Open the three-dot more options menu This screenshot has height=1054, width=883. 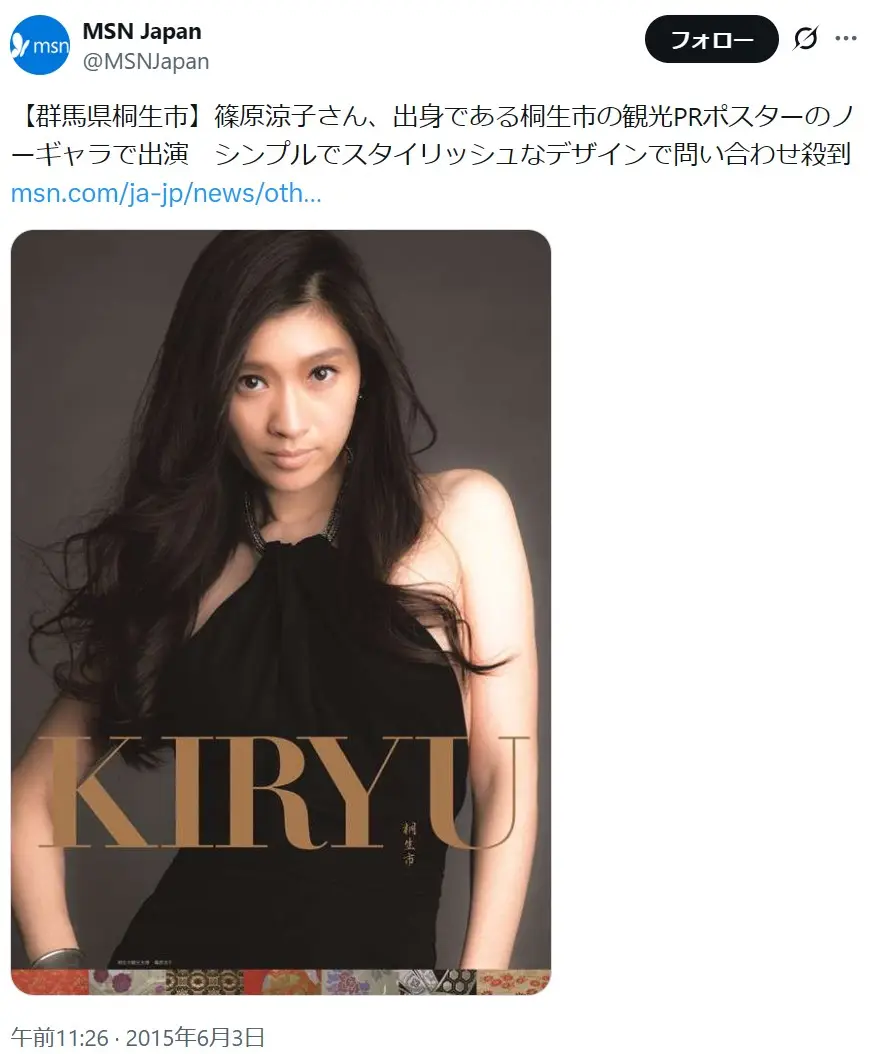(x=846, y=38)
